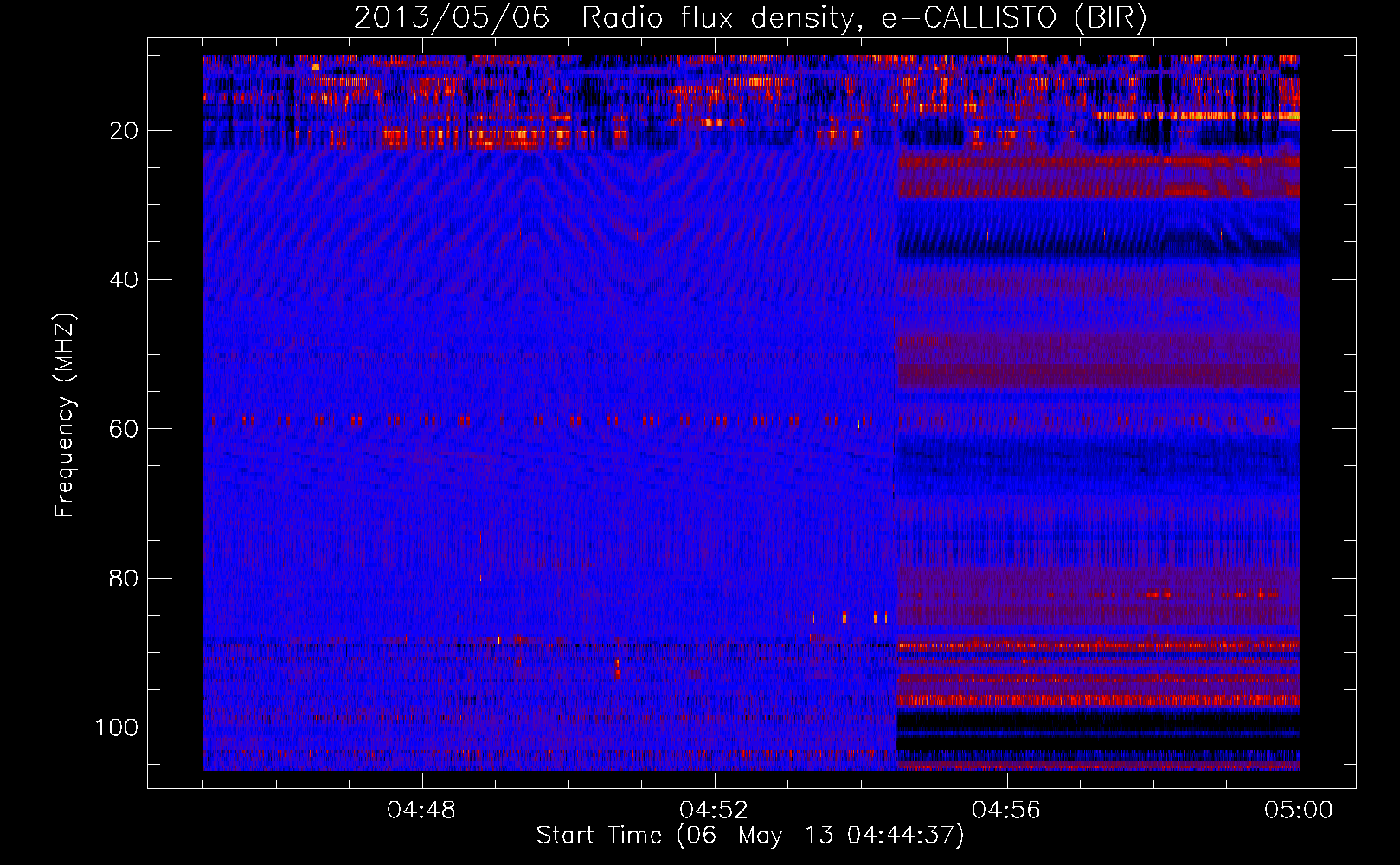
Task: Click the '60' frequency tick label
Action: [x=124, y=429]
